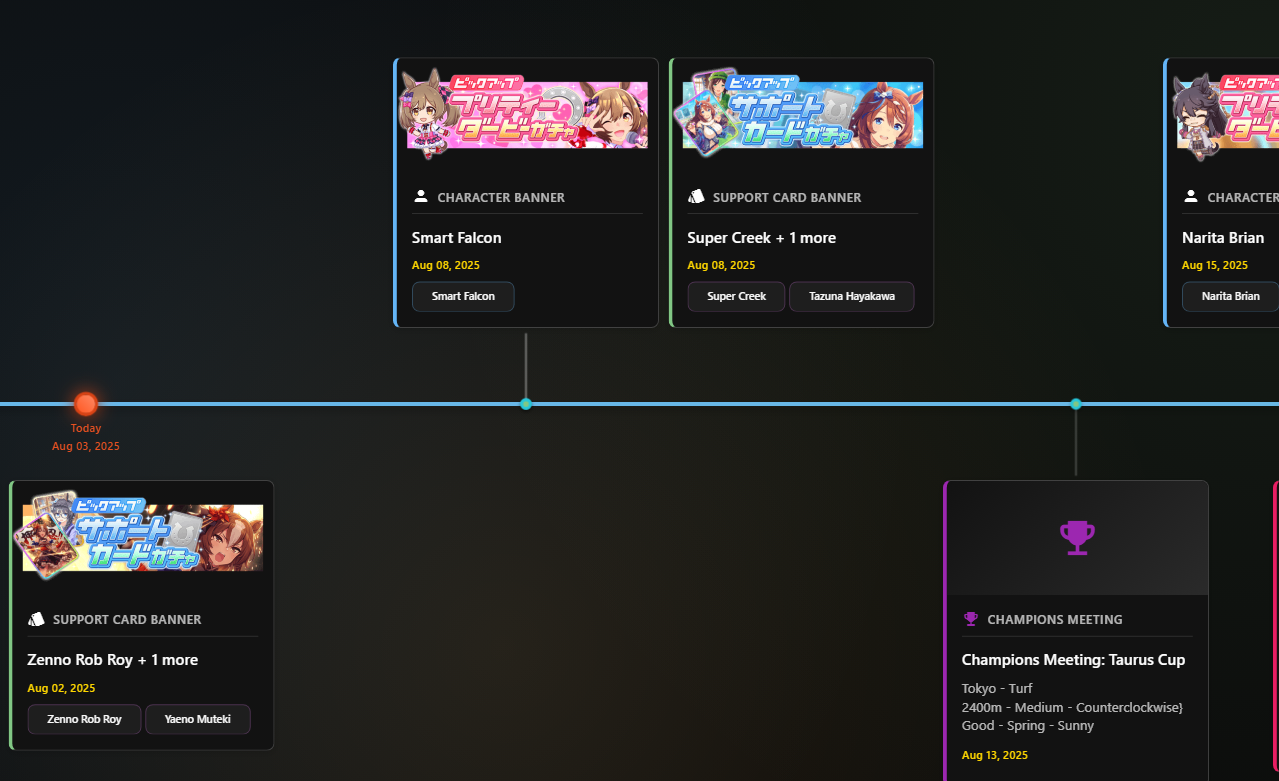Select the timeline dot below the Smart Falcon card
Viewport: 1279px width, 781px height.
click(526, 404)
